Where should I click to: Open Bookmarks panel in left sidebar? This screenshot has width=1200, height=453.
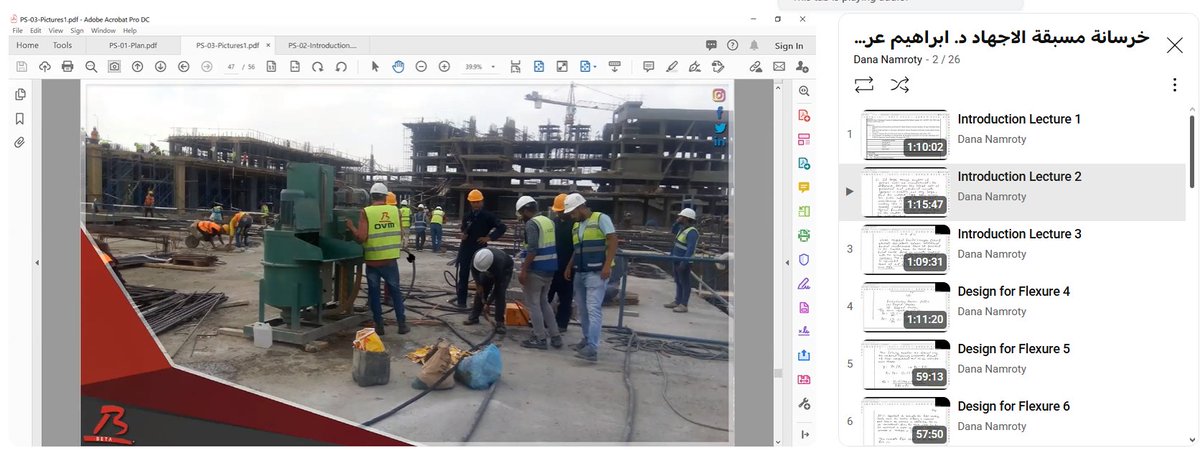[19, 118]
